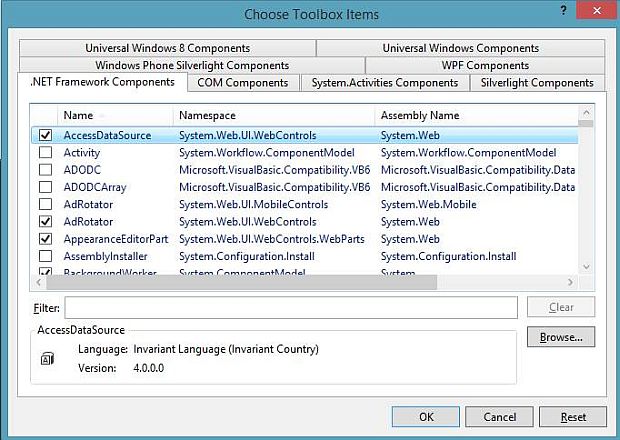This screenshot has width=620, height=440.
Task: Select the Activity row name
Action: [x=82, y=153]
